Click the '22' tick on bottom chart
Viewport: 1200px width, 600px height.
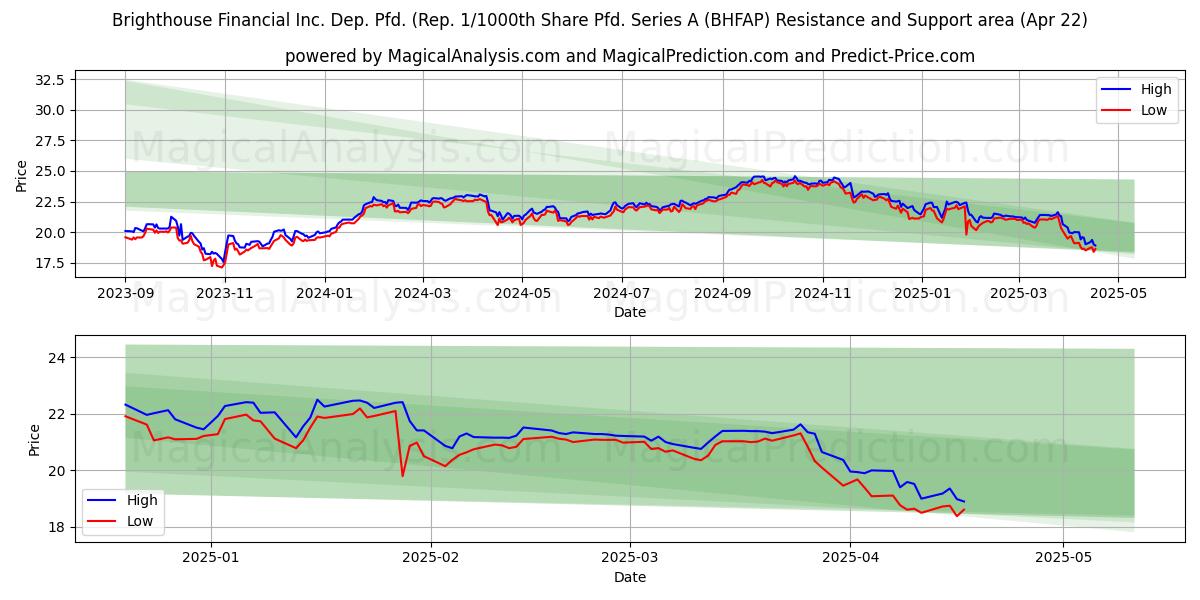coord(57,414)
